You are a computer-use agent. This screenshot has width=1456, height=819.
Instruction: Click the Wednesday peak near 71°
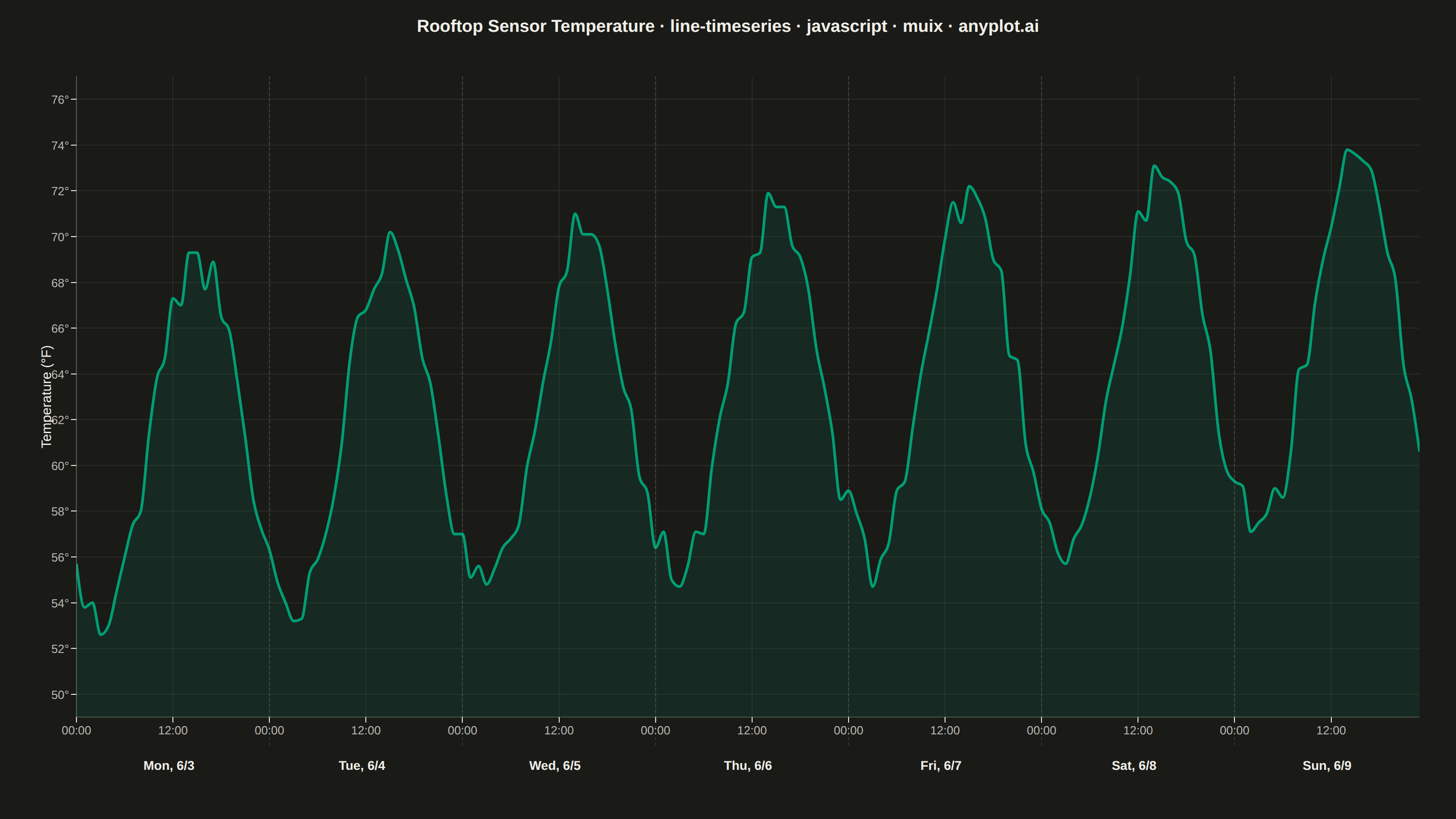pos(576,214)
